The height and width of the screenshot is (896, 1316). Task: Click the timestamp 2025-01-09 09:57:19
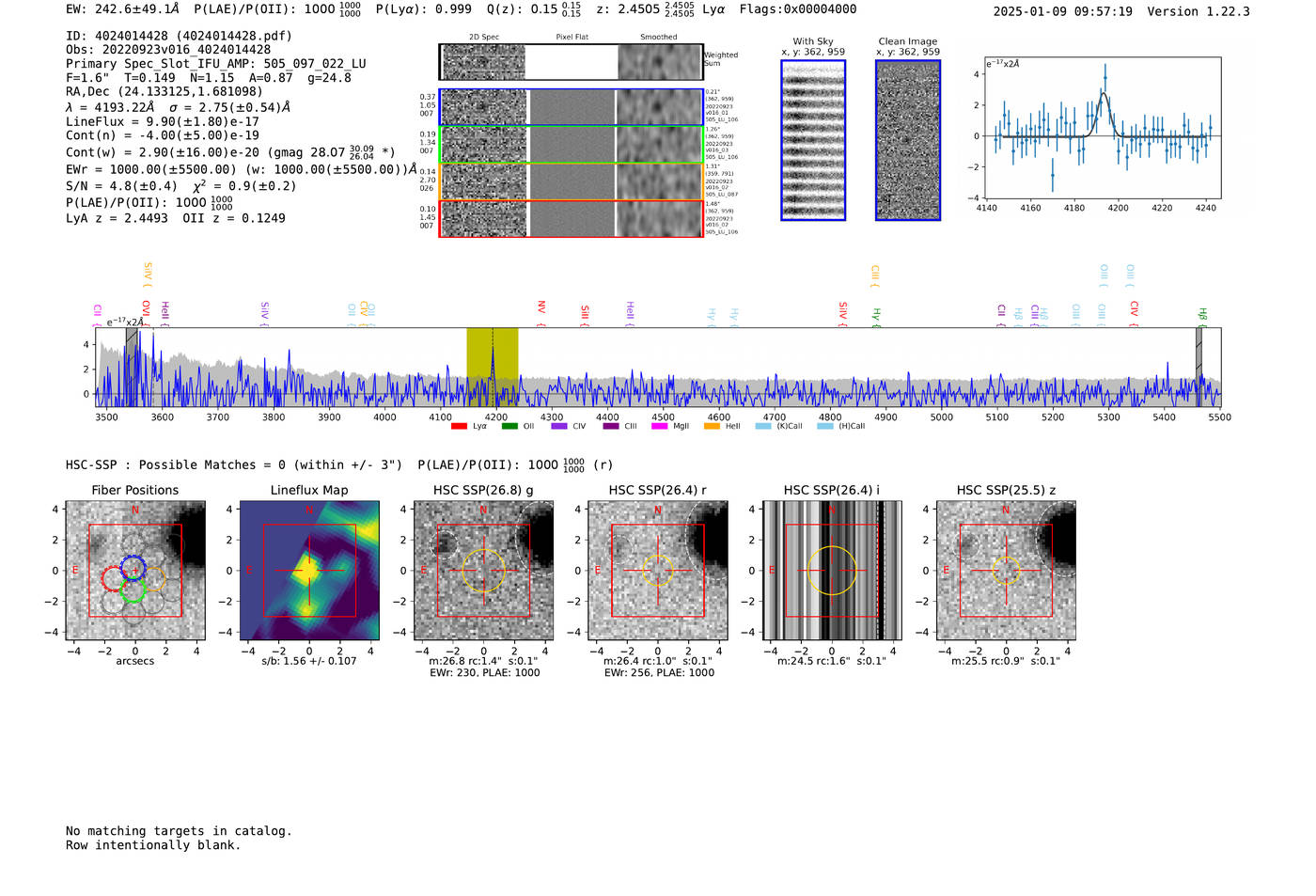(x=1062, y=11)
